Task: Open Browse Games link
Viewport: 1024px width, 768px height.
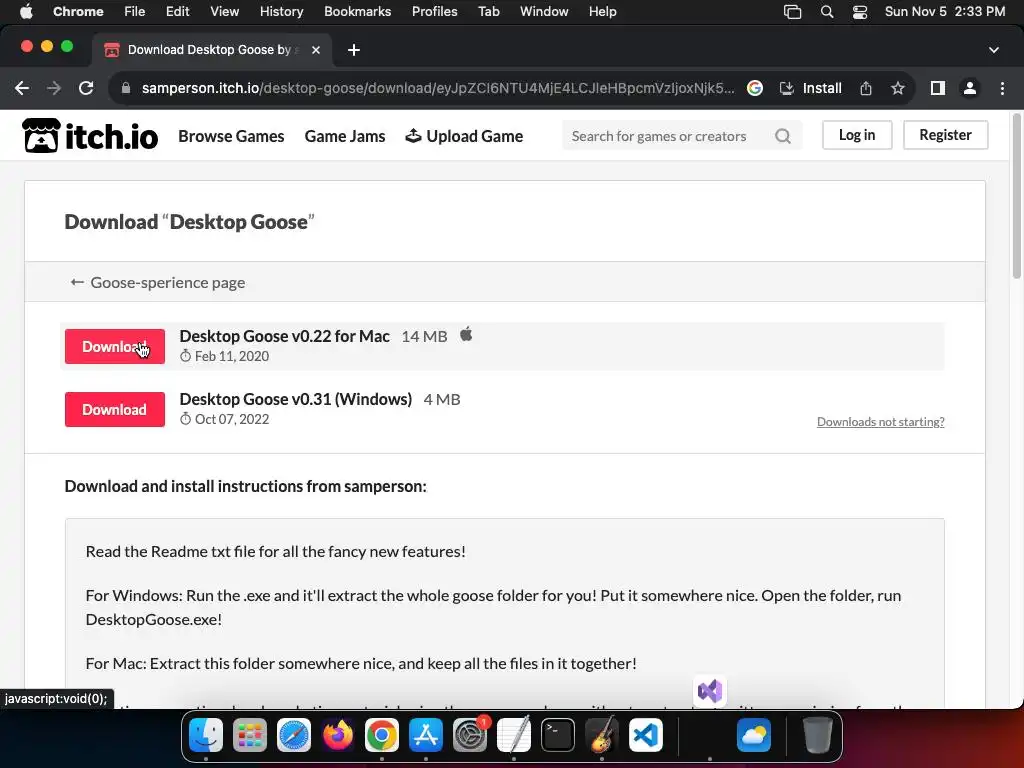Action: 231,136
